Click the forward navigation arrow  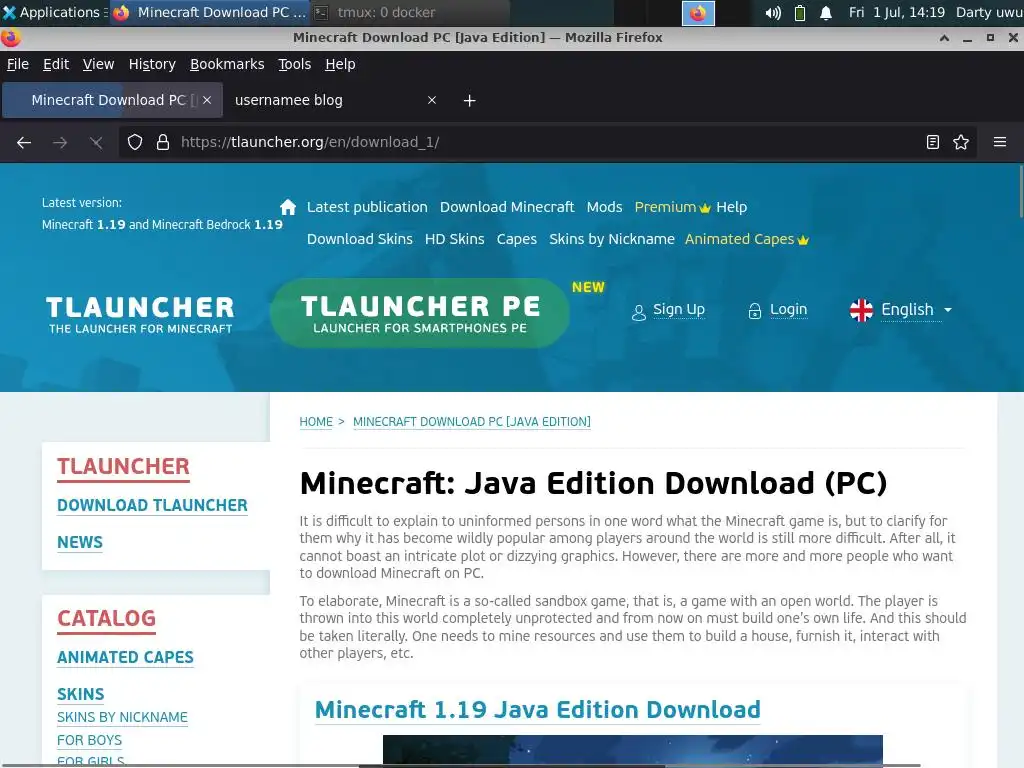click(60, 142)
